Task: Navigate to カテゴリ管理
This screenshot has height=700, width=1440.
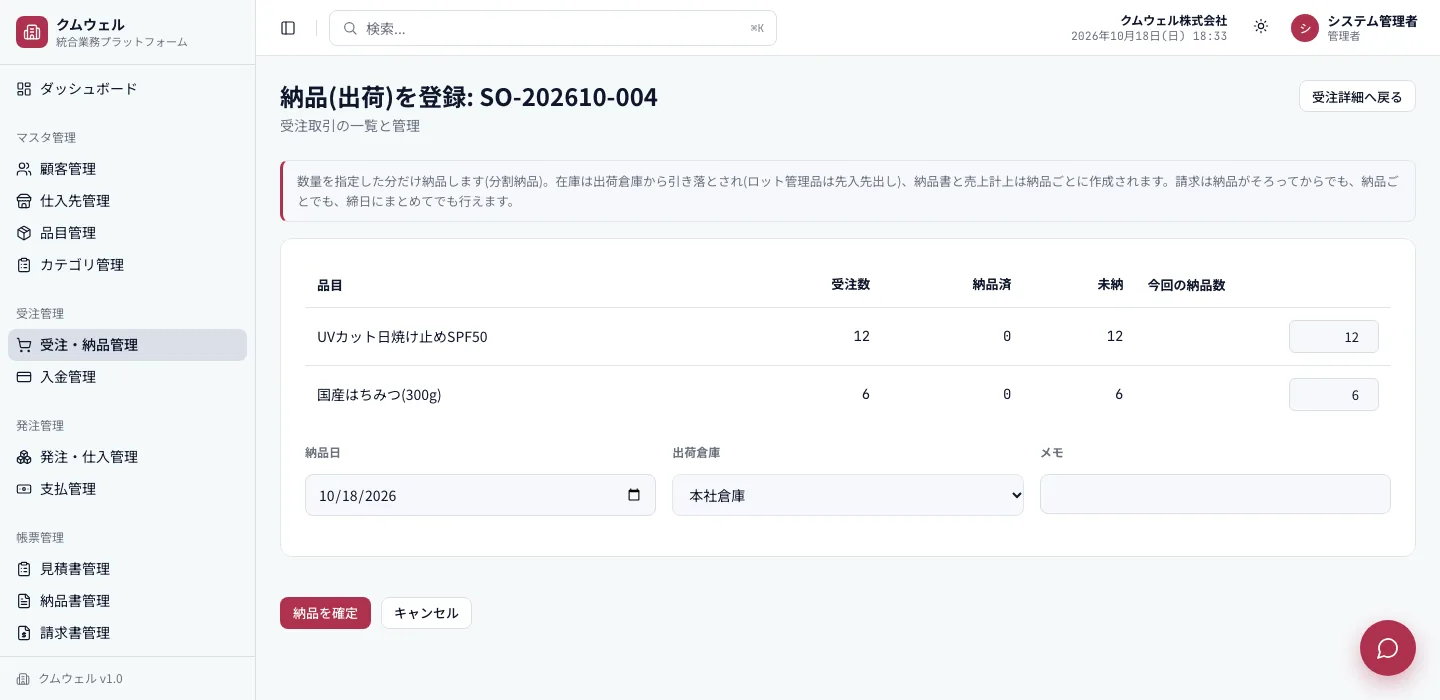Action: [127, 265]
